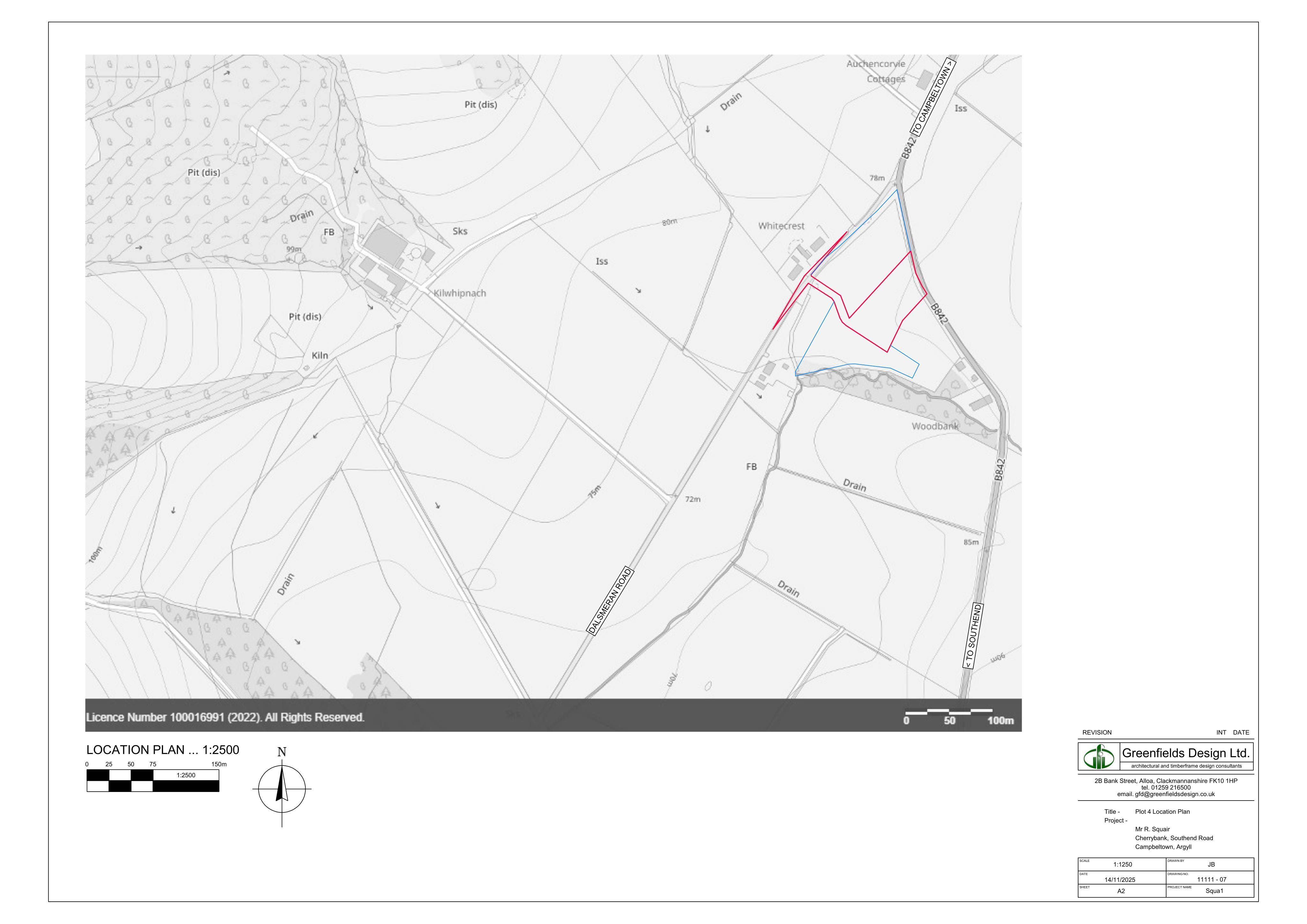Image resolution: width=1307 pixels, height=924 pixels.
Task: Click the 72m spot height label
Action: click(x=693, y=499)
